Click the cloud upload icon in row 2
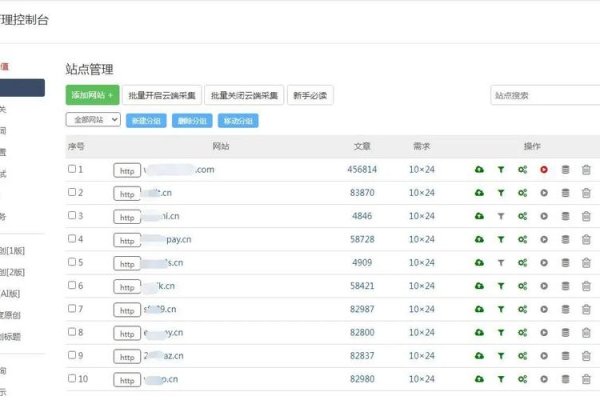This screenshot has width=600, height=400. pos(479,193)
